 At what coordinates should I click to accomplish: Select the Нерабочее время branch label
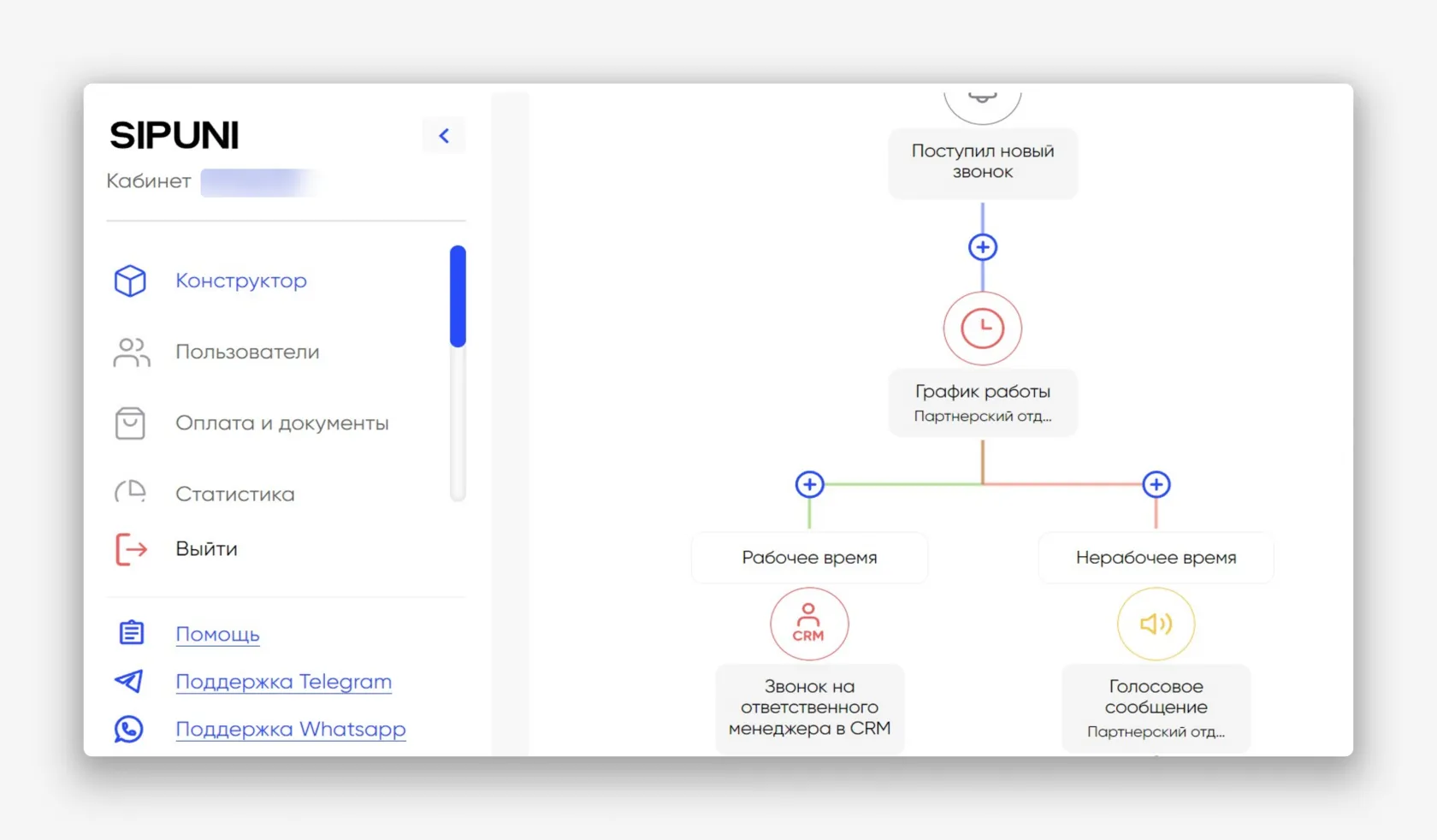[x=1156, y=557]
